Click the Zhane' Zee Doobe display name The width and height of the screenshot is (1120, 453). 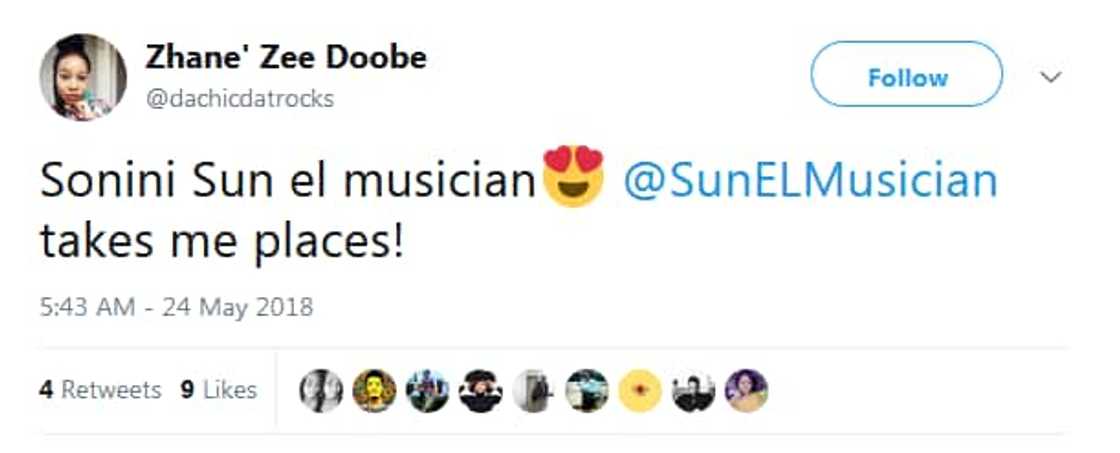point(286,57)
